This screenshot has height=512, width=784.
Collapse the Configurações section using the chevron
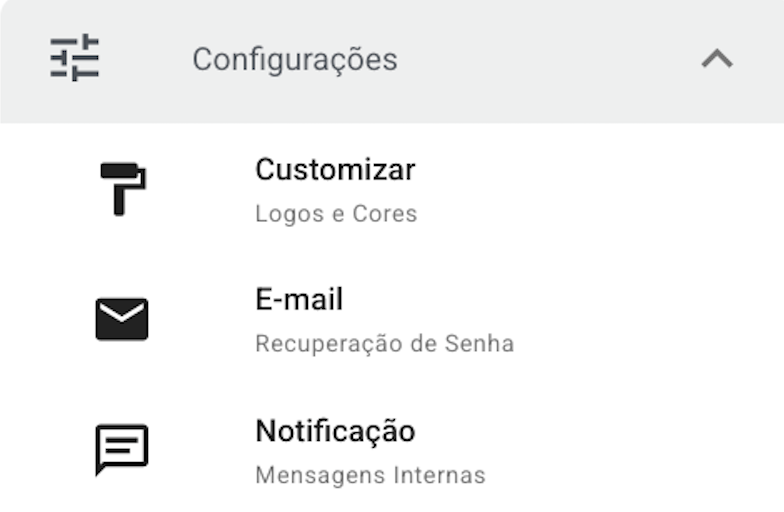(x=716, y=59)
